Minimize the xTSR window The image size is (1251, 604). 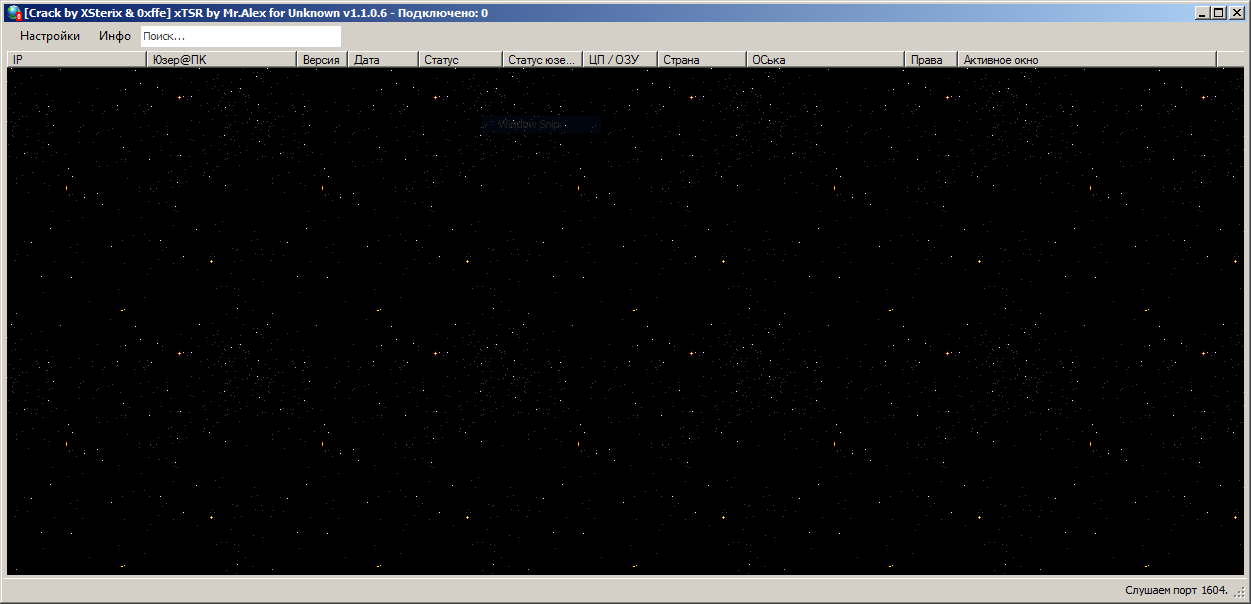(x=1203, y=13)
